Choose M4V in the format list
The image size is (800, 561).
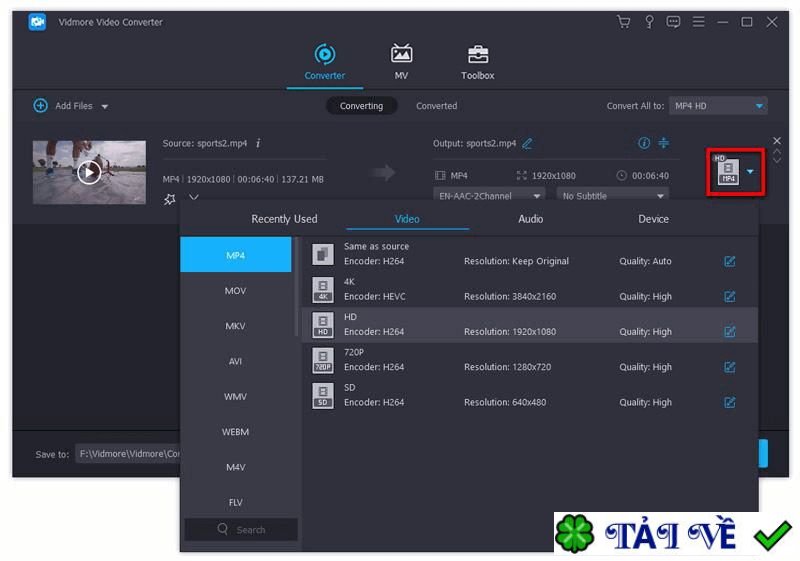pos(236,467)
